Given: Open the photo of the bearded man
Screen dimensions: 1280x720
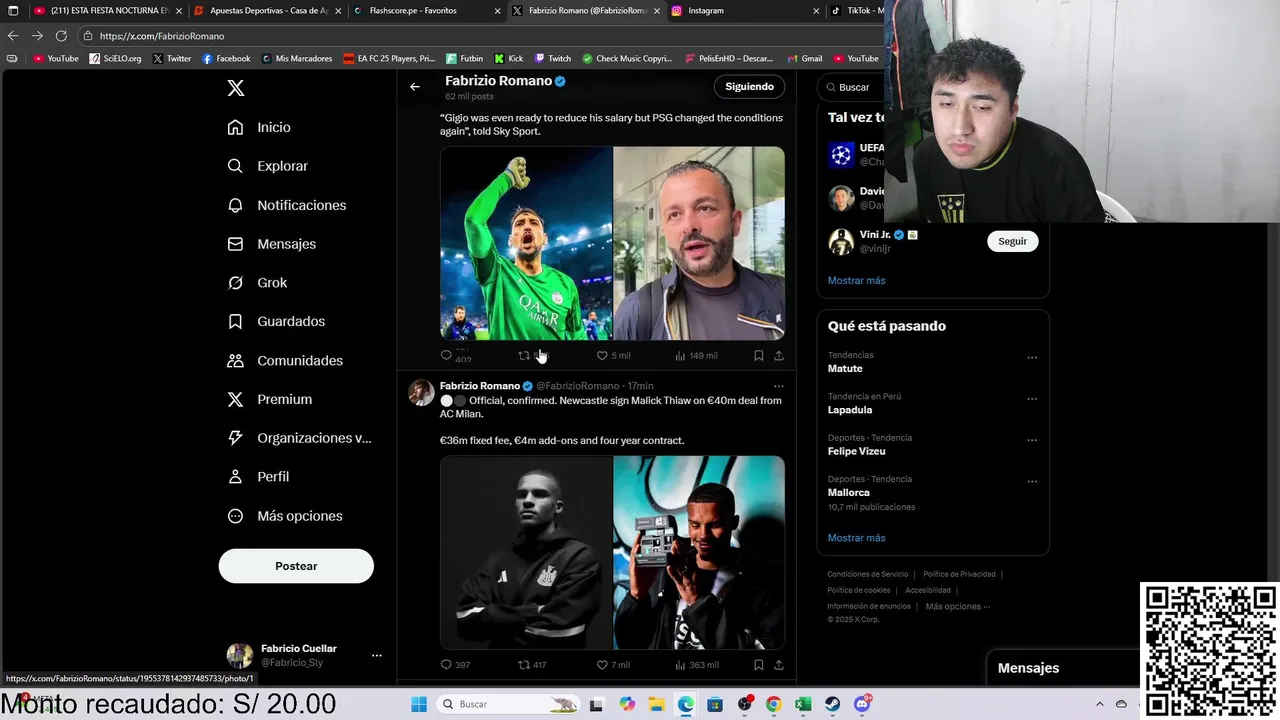Looking at the screenshot, I should pos(699,243).
